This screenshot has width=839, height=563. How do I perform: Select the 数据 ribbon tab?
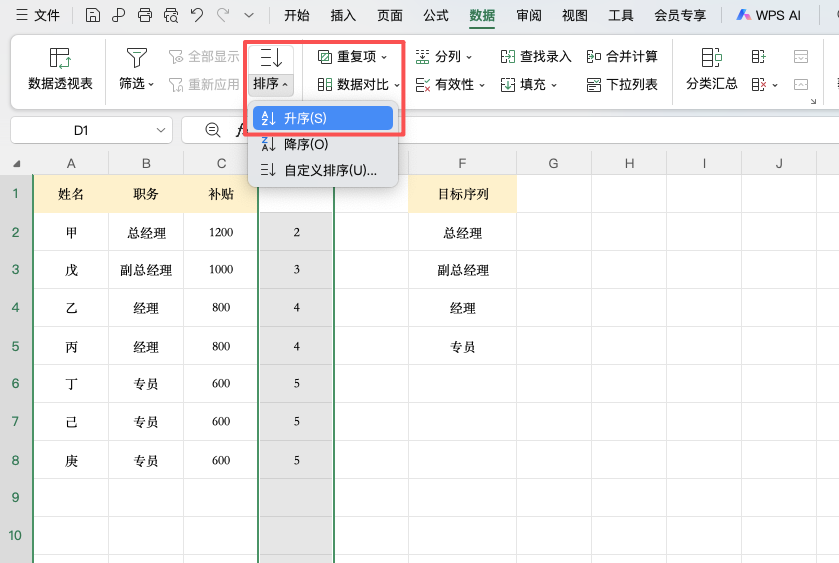click(x=482, y=16)
